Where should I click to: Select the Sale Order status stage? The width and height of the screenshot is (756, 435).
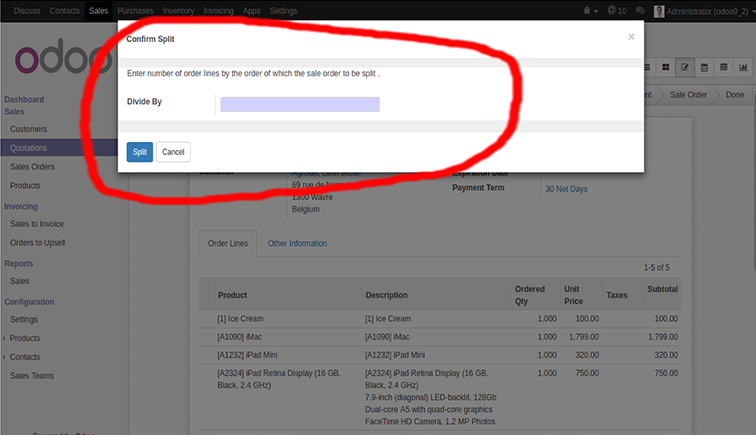[688, 95]
